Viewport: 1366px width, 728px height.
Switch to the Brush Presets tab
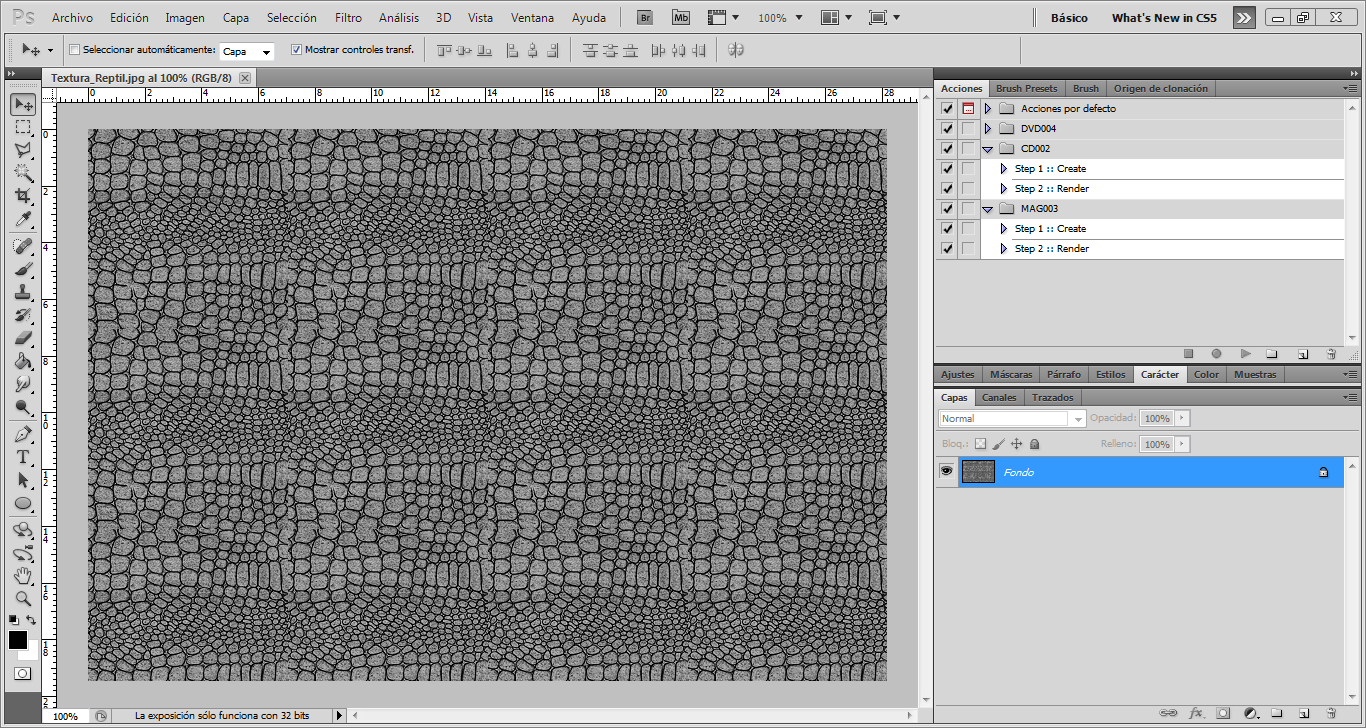tap(1027, 88)
